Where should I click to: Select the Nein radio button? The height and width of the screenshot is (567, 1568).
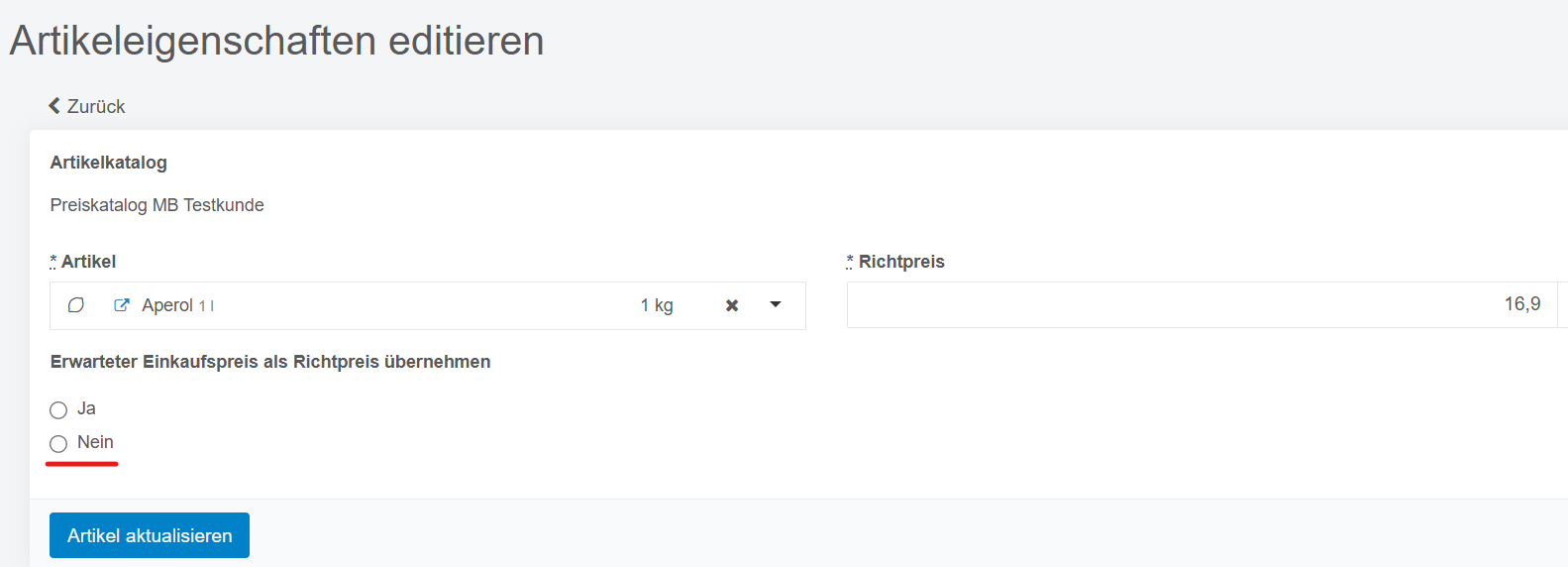pos(58,444)
